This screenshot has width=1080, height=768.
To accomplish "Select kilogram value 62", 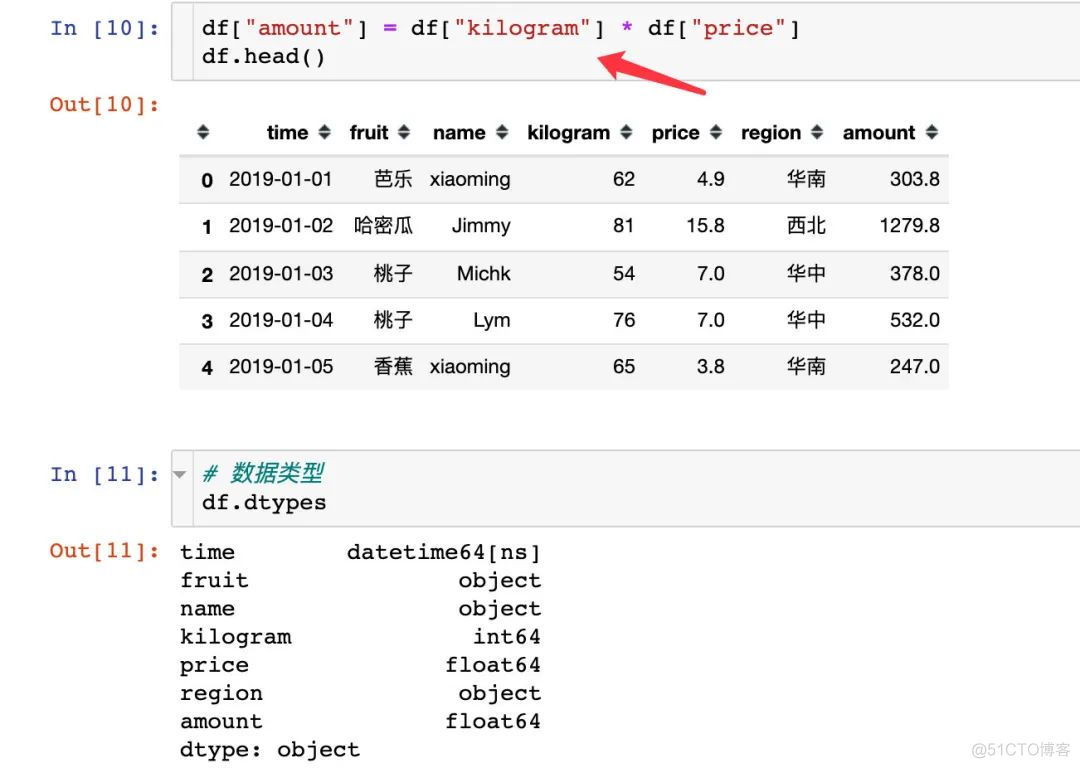I will [624, 179].
